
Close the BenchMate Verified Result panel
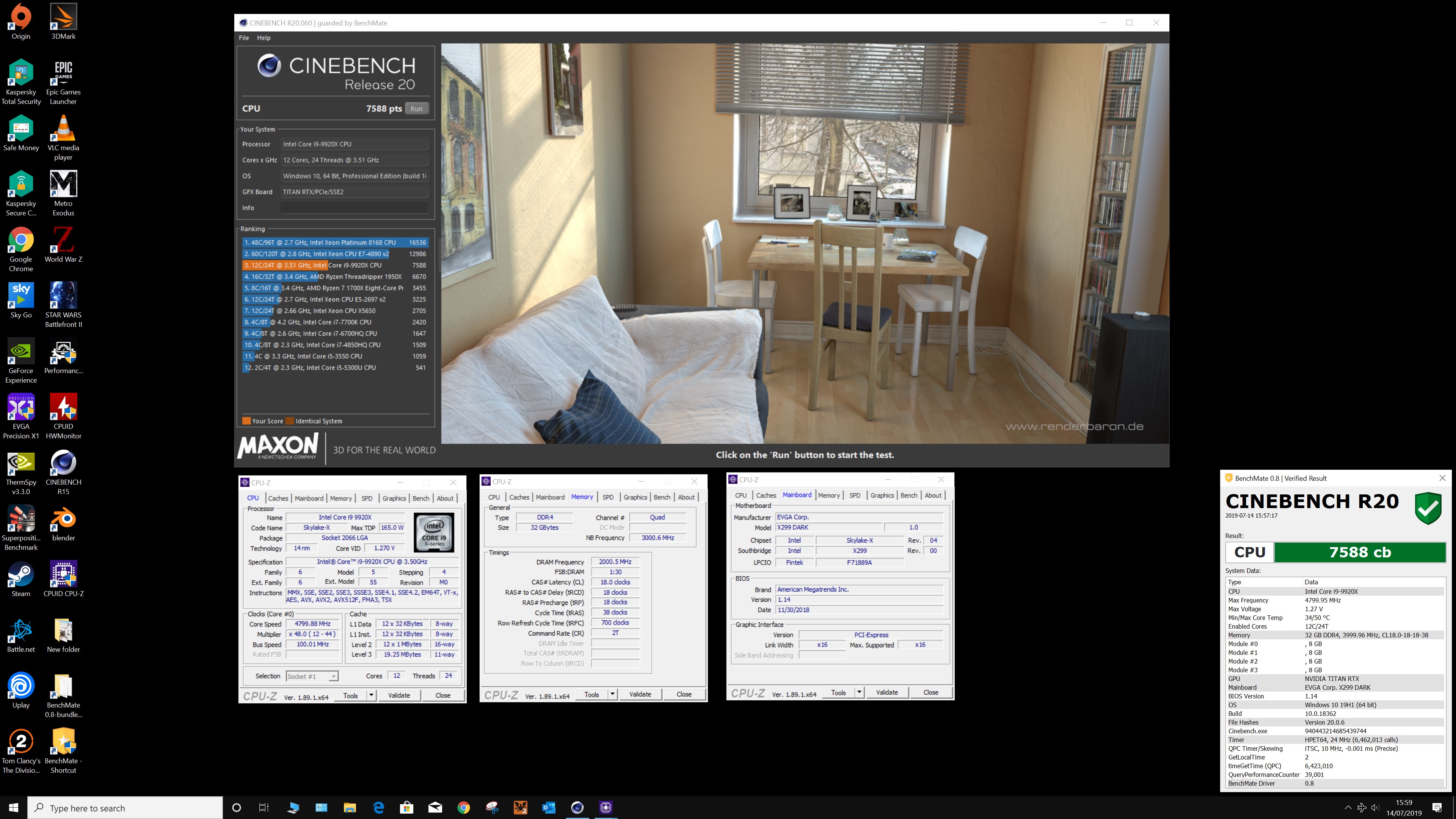pos(1442,478)
